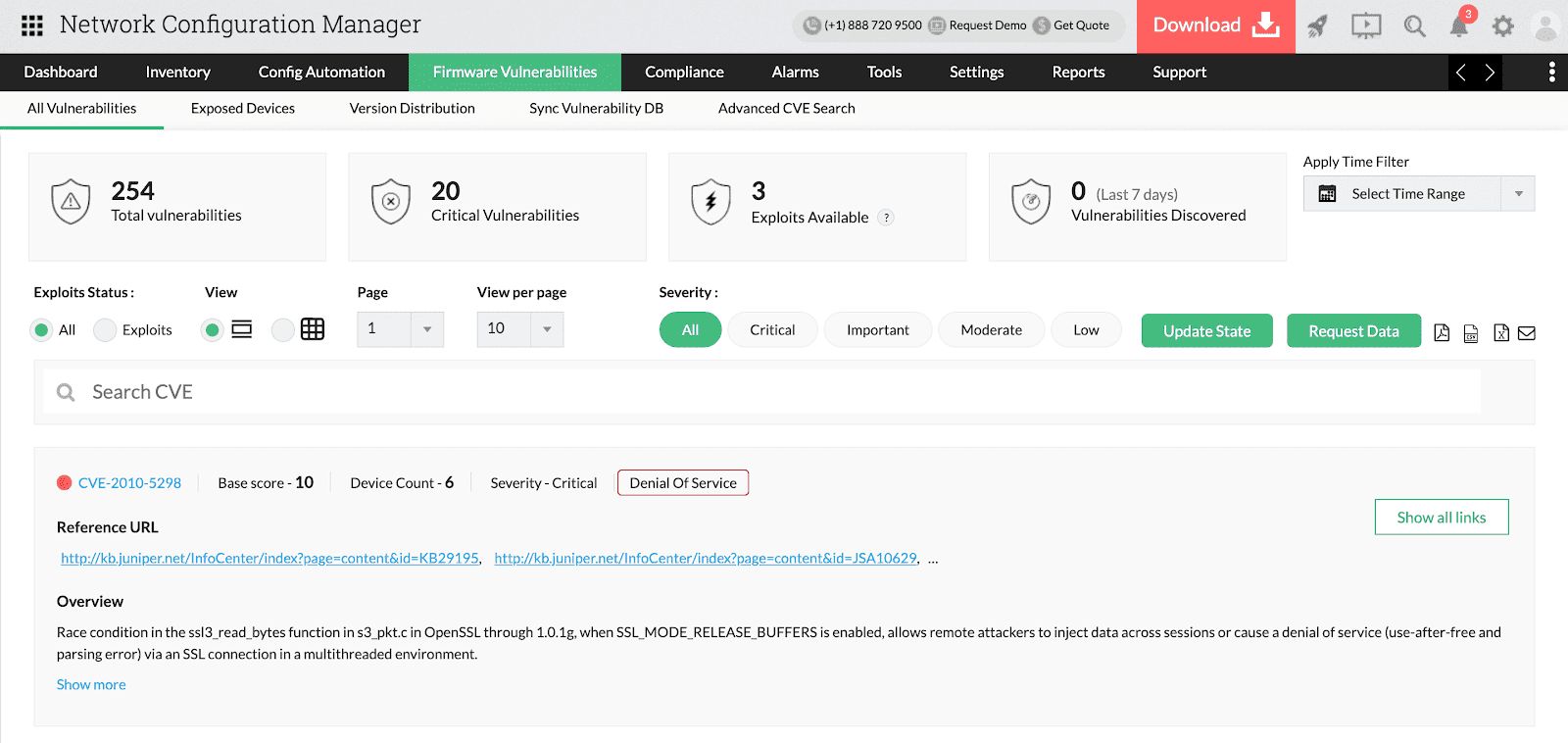Open the settings gear icon
Image resolution: width=1568 pixels, height=743 pixels.
pos(1503,26)
